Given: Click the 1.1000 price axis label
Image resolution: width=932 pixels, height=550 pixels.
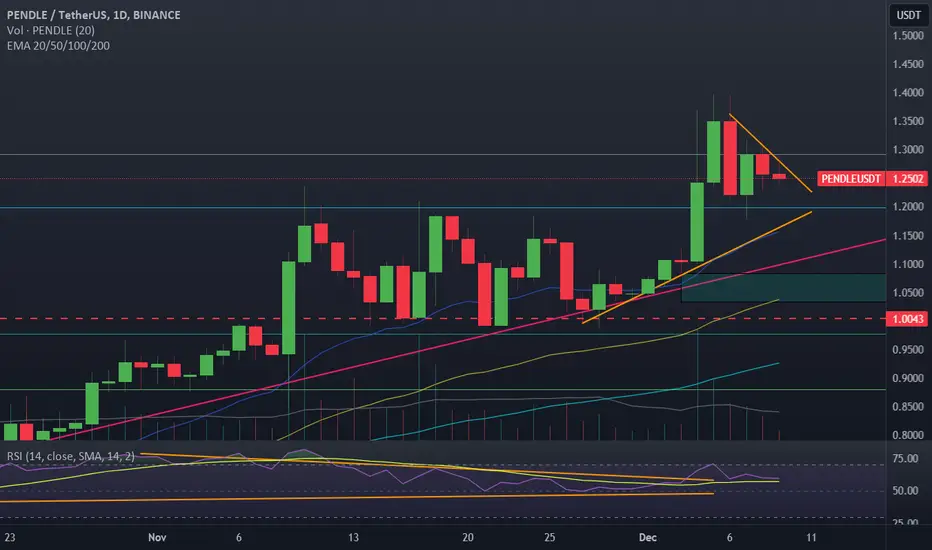Looking at the screenshot, I should click(x=908, y=265).
